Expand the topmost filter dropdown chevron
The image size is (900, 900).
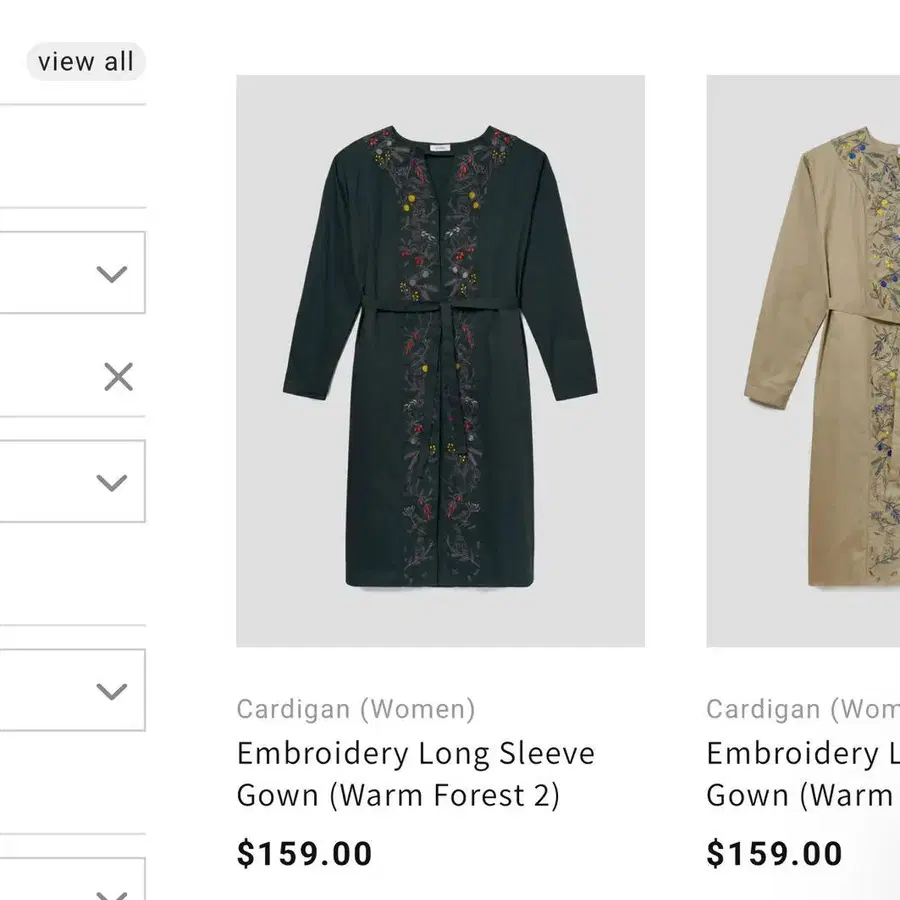coord(112,274)
